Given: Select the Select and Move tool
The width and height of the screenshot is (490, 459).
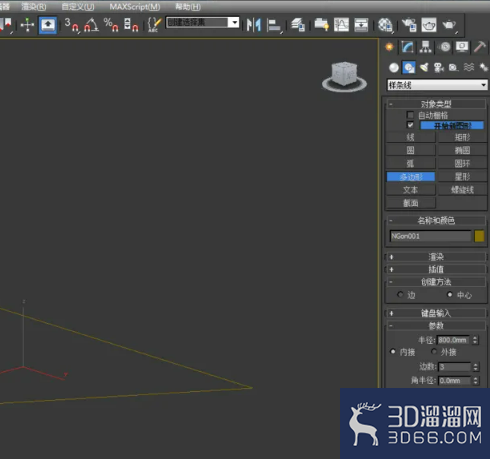Looking at the screenshot, I should [27, 25].
